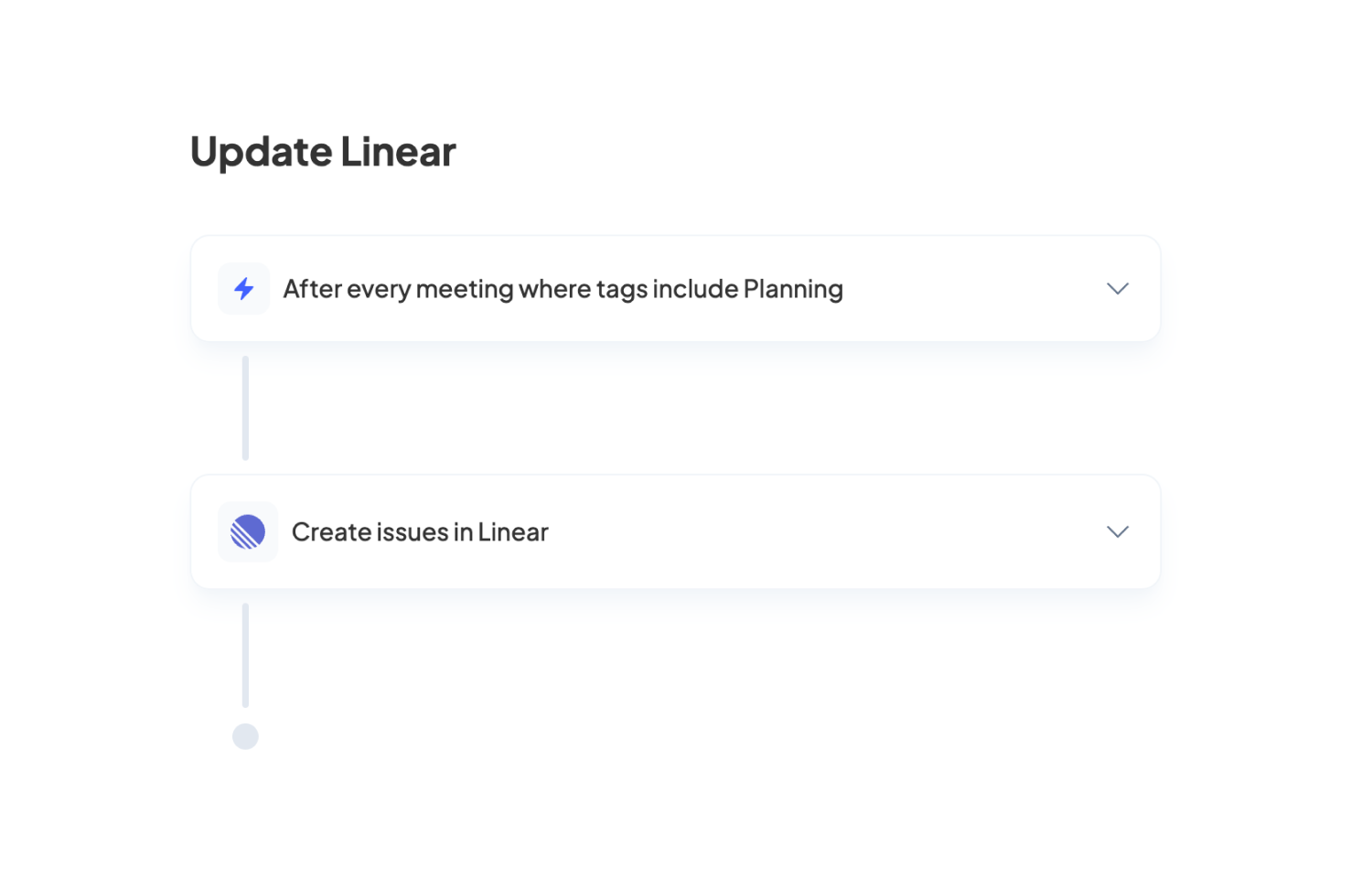This screenshot has height=878, width=1372.
Task: Expand the 'Create issues in Linear' card
Action: [x=1117, y=531]
